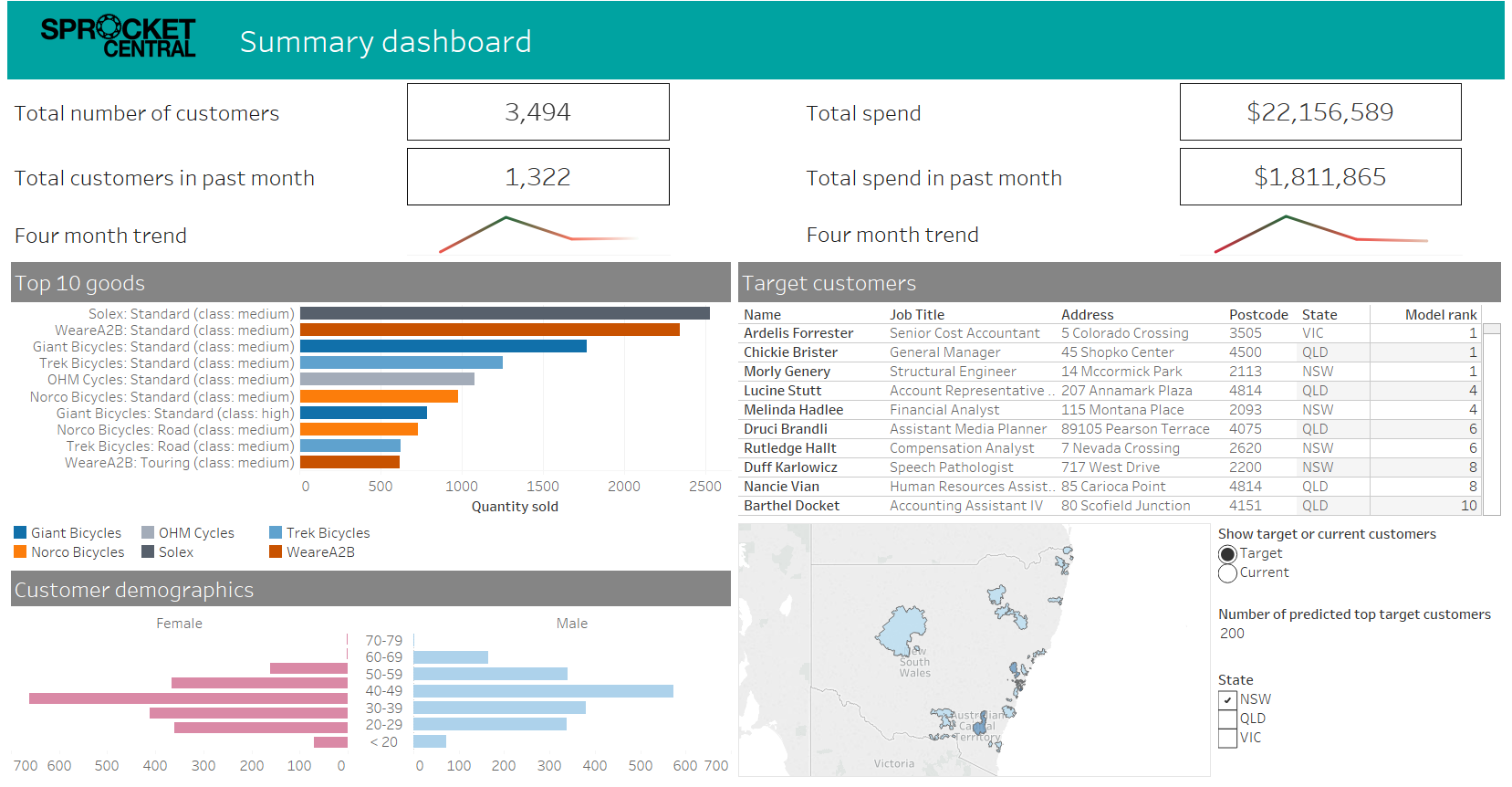Click the Postcode column header

(1258, 314)
